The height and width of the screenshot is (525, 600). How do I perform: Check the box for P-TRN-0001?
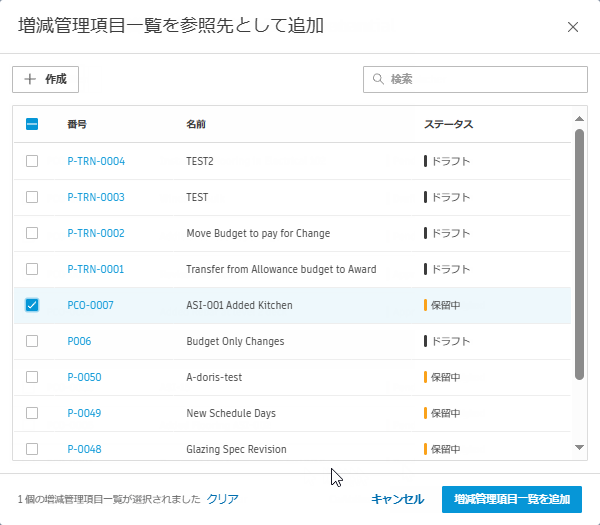[x=32, y=269]
